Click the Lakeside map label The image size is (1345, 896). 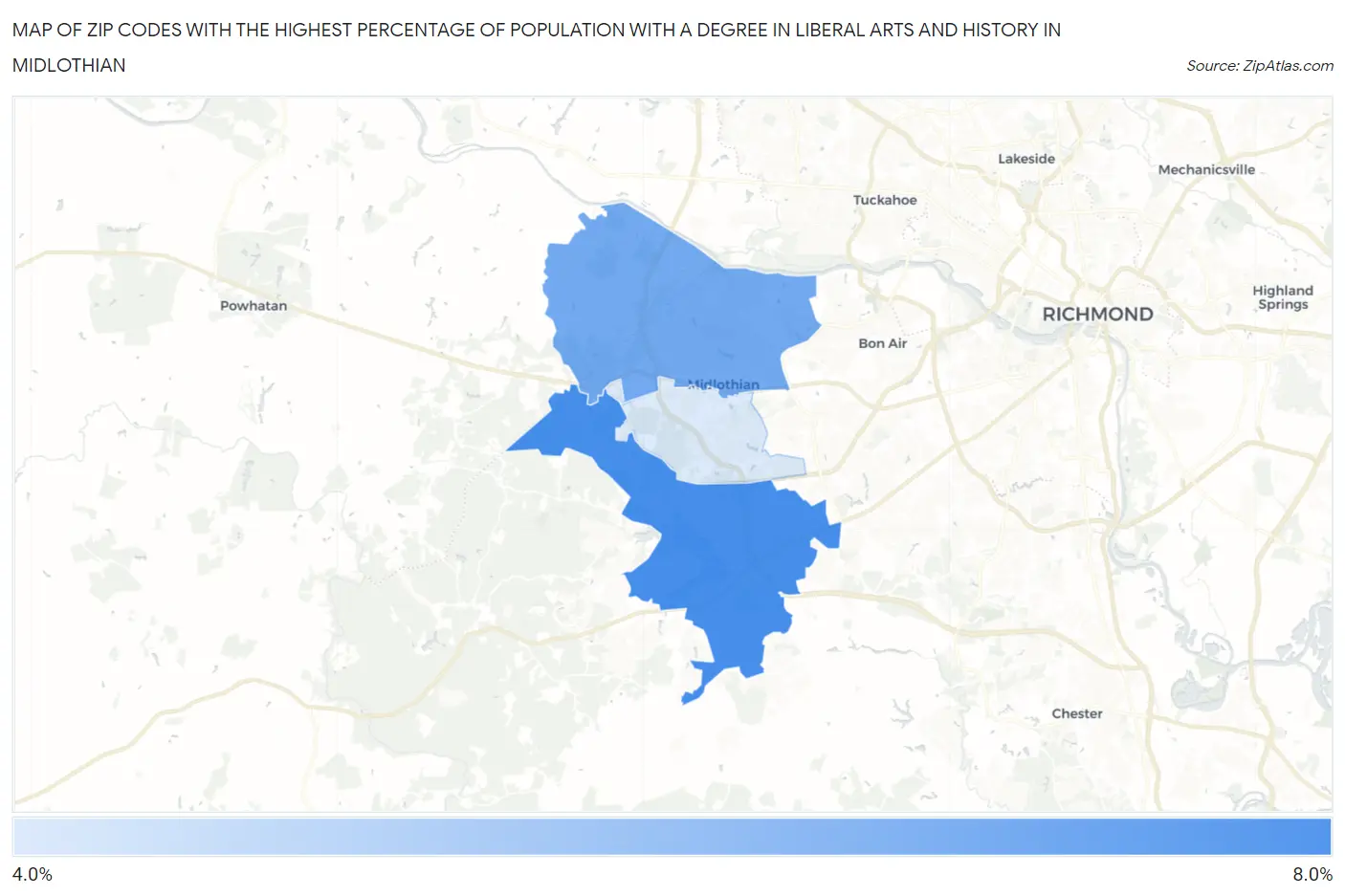click(1026, 159)
